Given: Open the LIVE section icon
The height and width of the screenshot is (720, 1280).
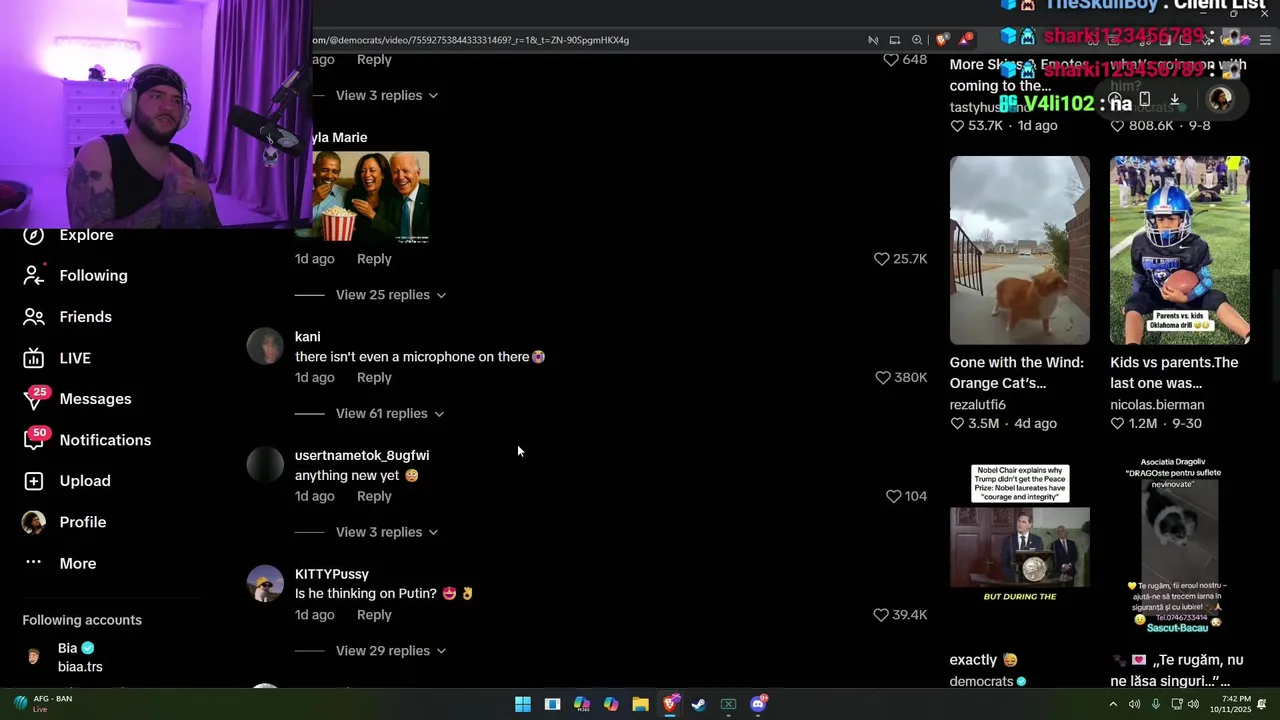Looking at the screenshot, I should pos(34,358).
